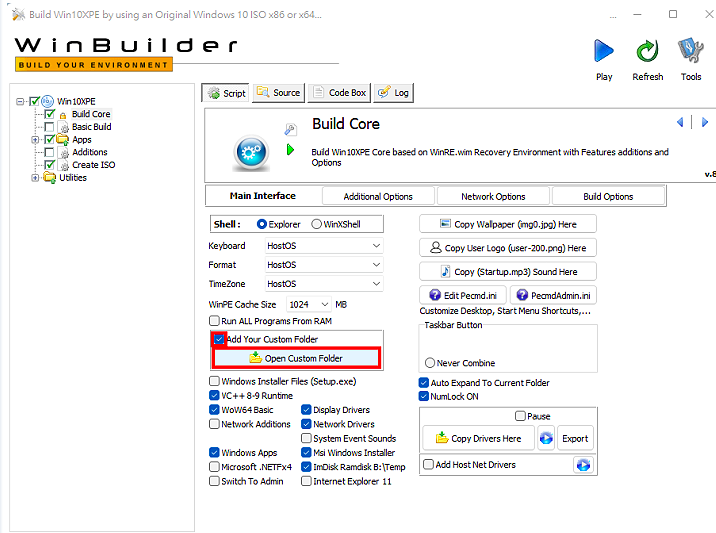Open the Tools icon
This screenshot has height=533, width=716.
(690, 50)
